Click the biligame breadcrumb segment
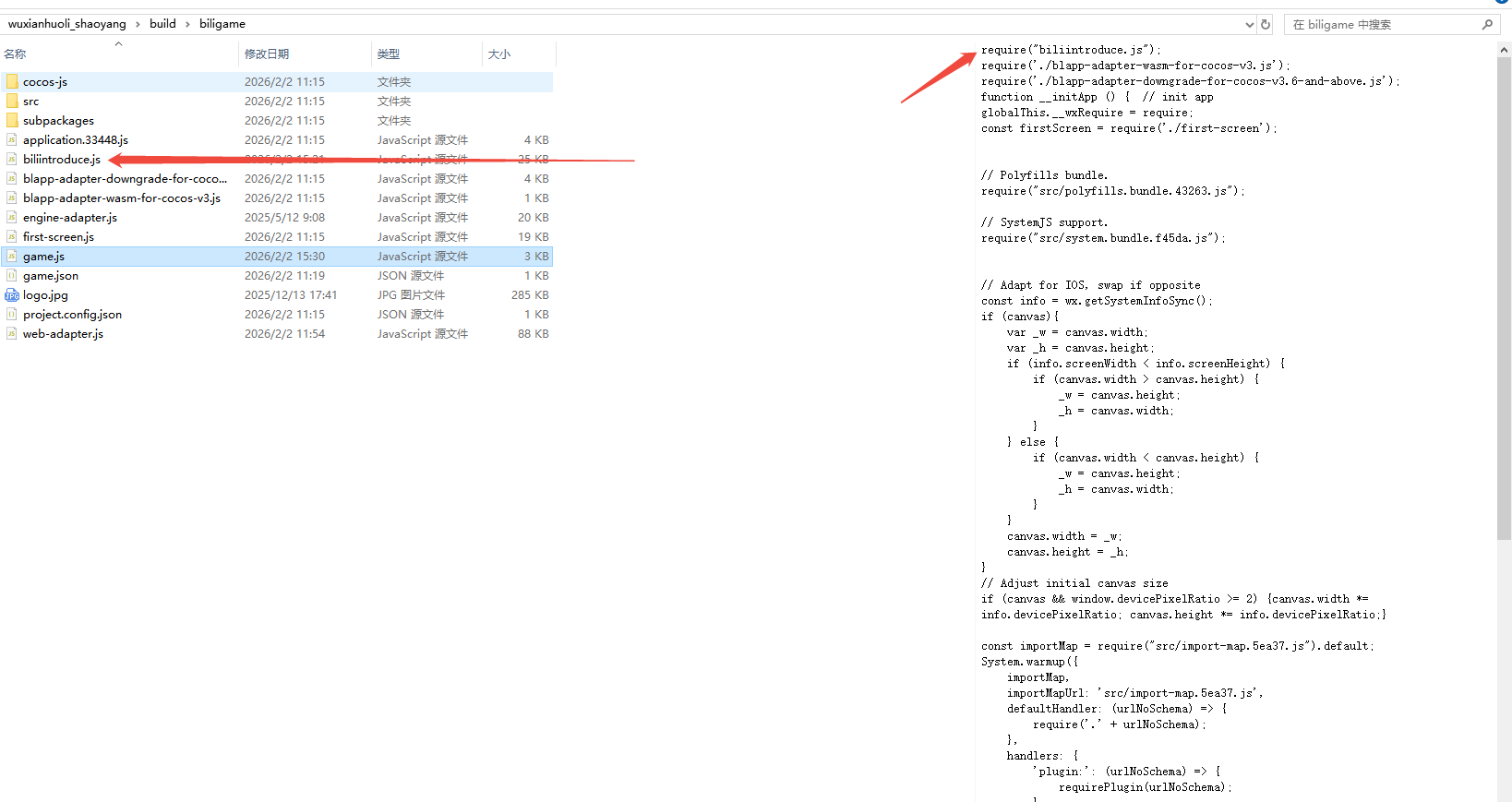This screenshot has height=802, width=1512. pos(222,24)
